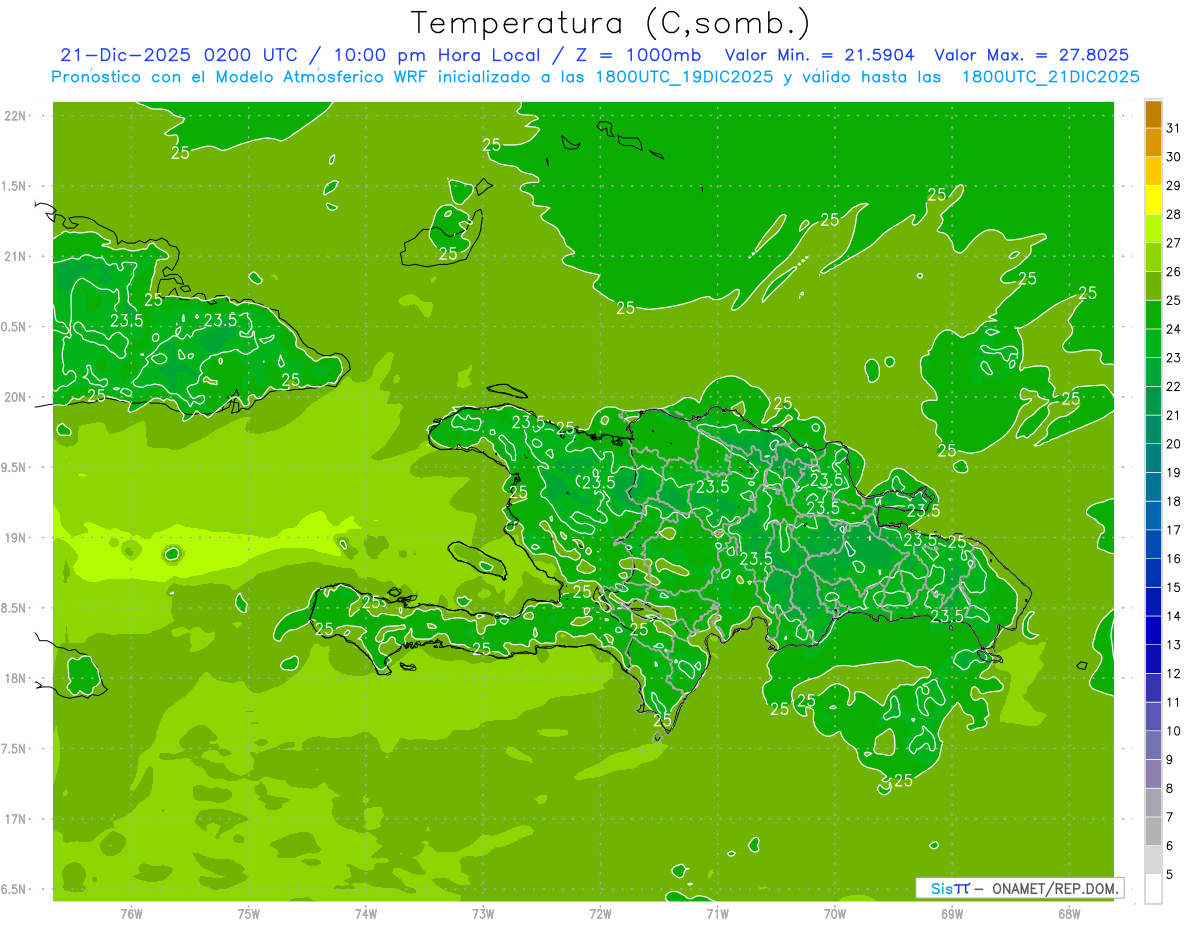Click the '70W' longitude axis label
The image size is (1200, 927).
[x=834, y=913]
